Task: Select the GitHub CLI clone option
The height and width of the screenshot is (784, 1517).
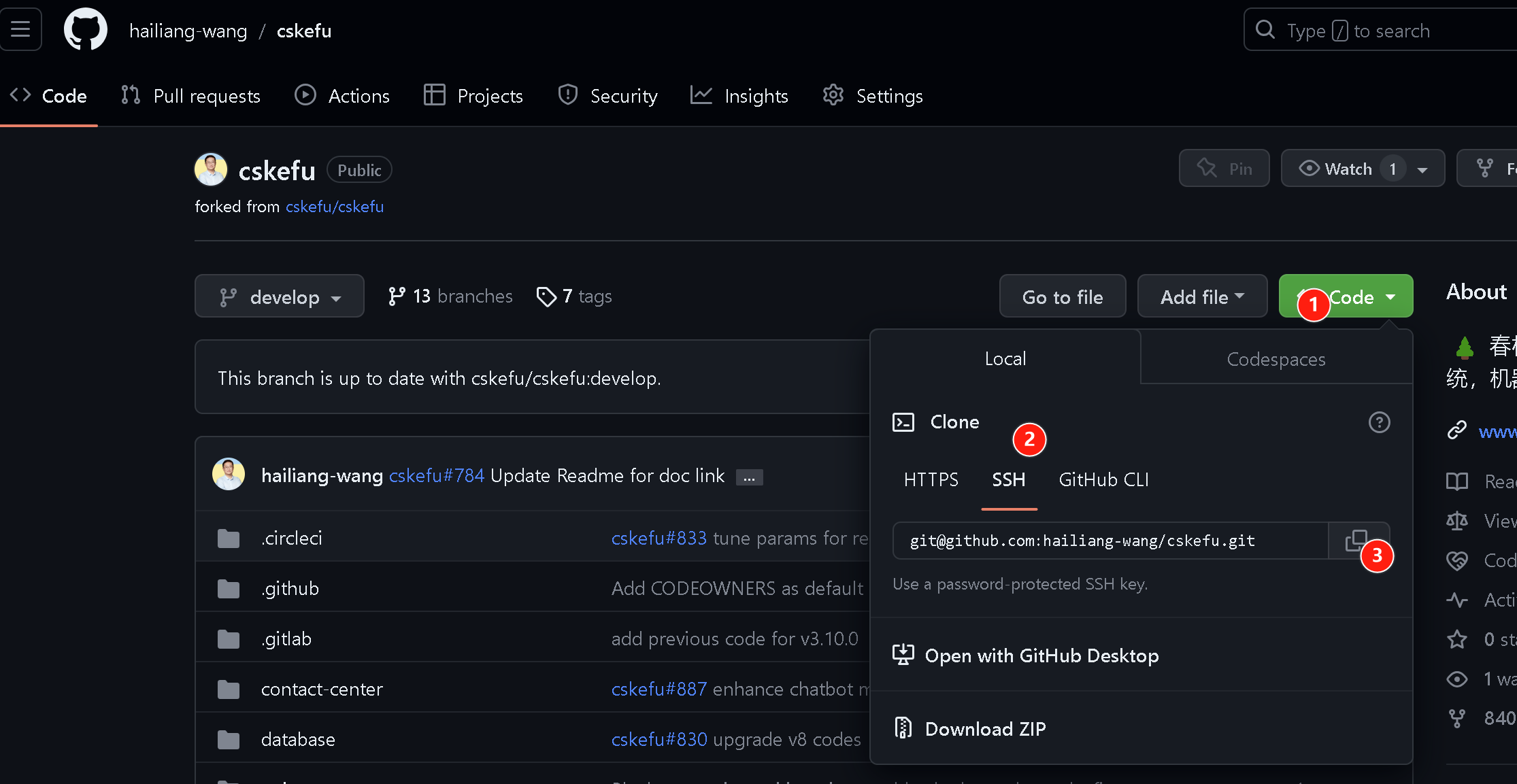Action: pyautogui.click(x=1103, y=480)
